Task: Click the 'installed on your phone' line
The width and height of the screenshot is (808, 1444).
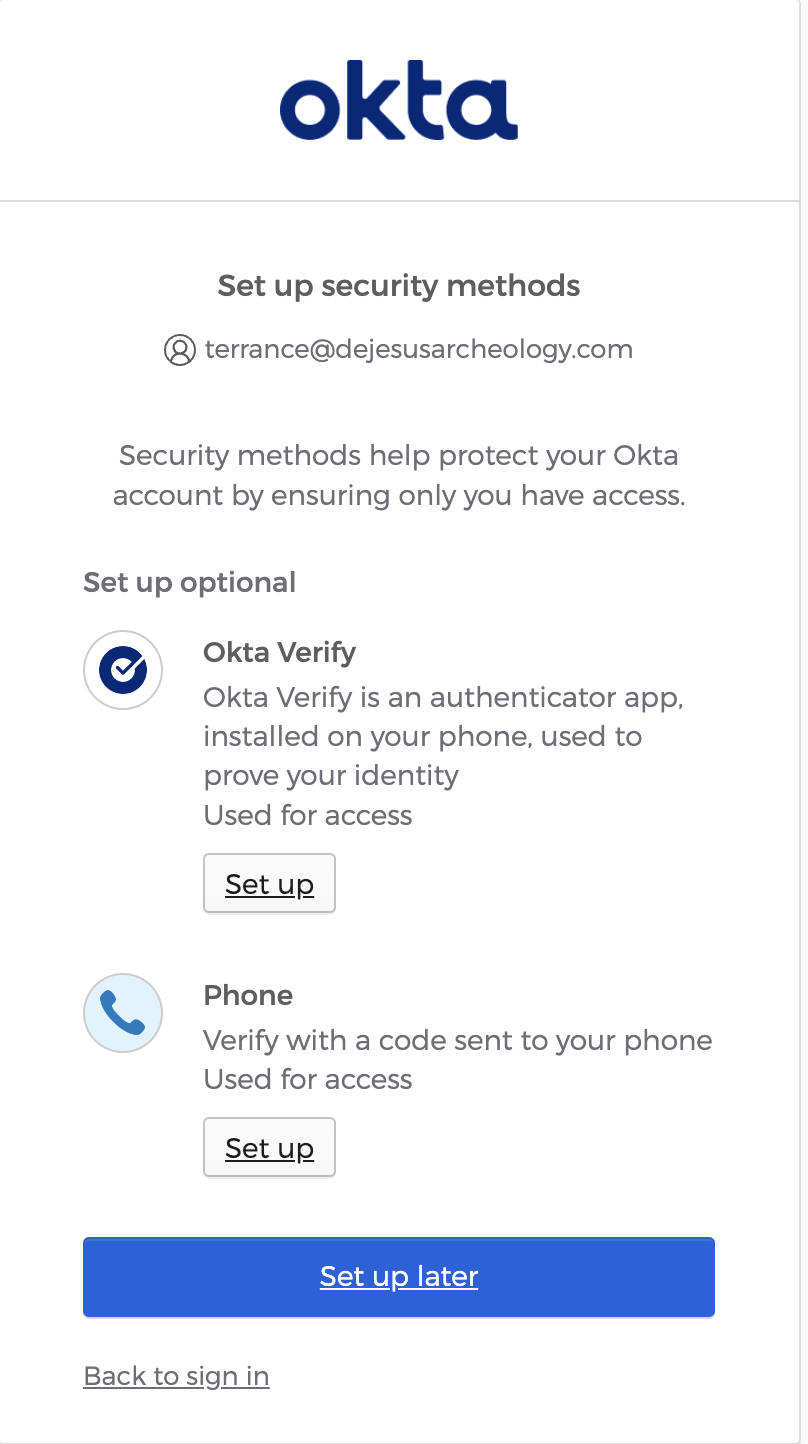Action: pos(422,736)
